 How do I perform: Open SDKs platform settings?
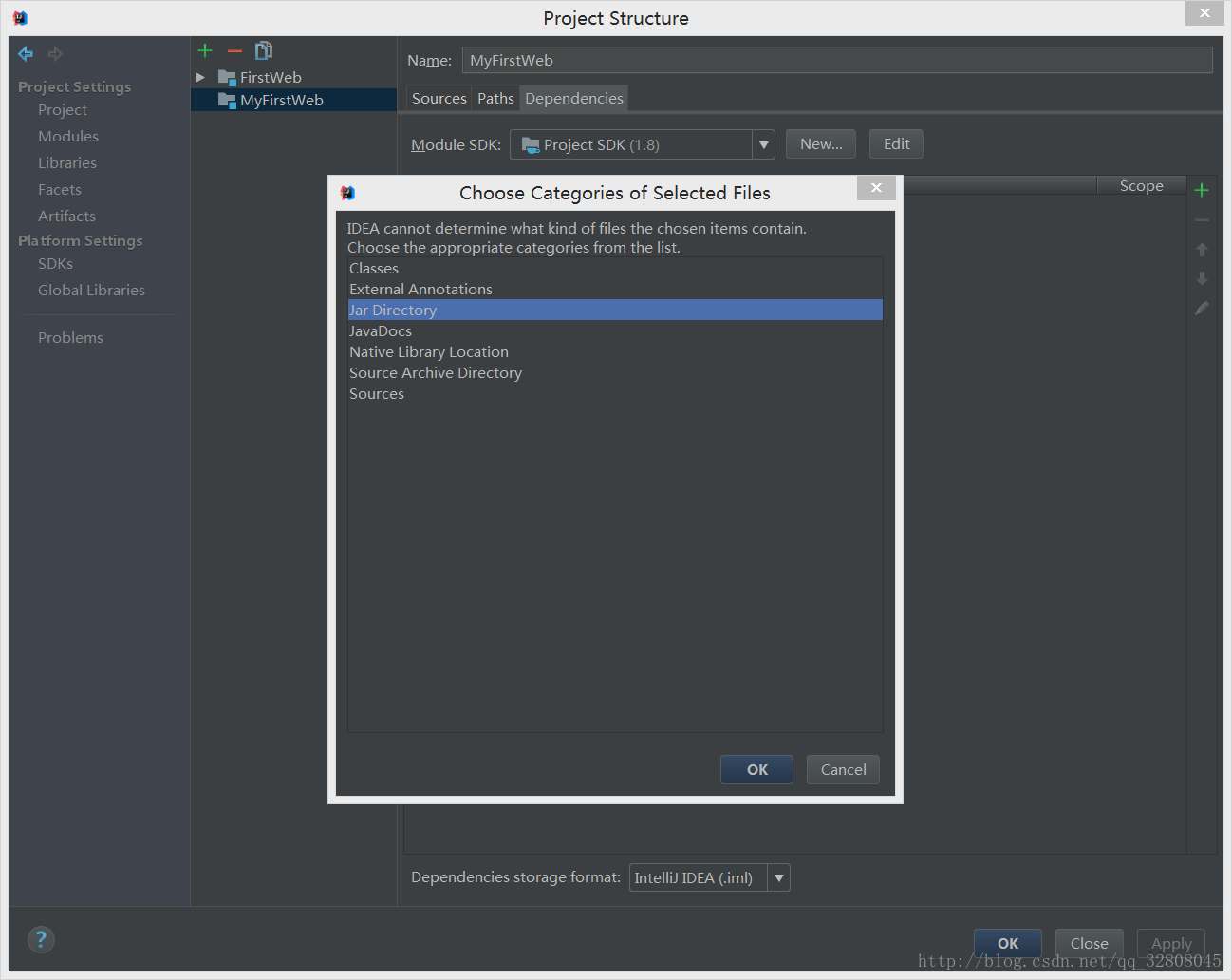tap(55, 263)
